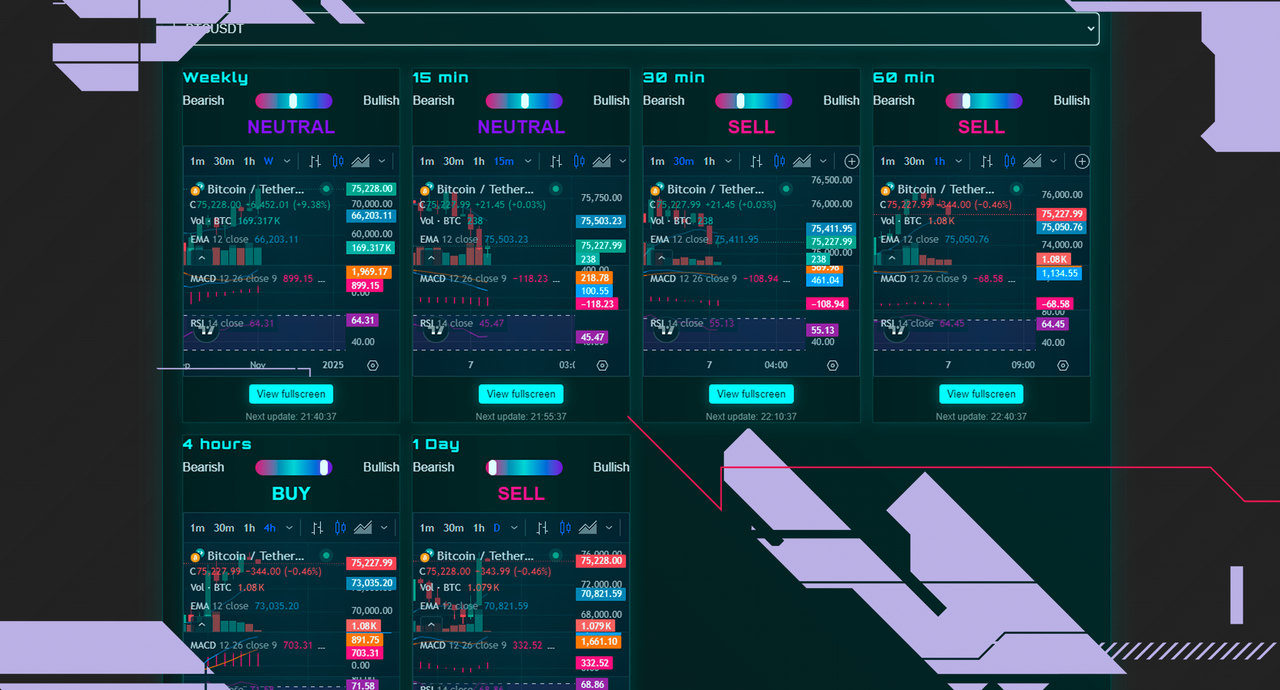
Task: Click 1 Day bearish-bullish sentiment slider
Action: pos(523,468)
